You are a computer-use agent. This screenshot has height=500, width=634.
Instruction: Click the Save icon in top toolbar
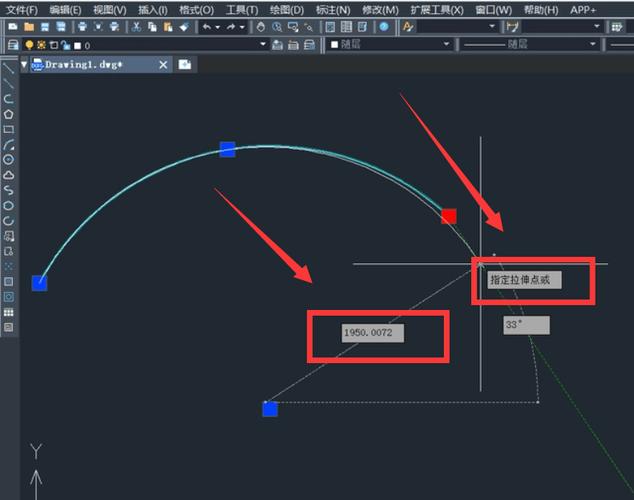[x=46, y=27]
